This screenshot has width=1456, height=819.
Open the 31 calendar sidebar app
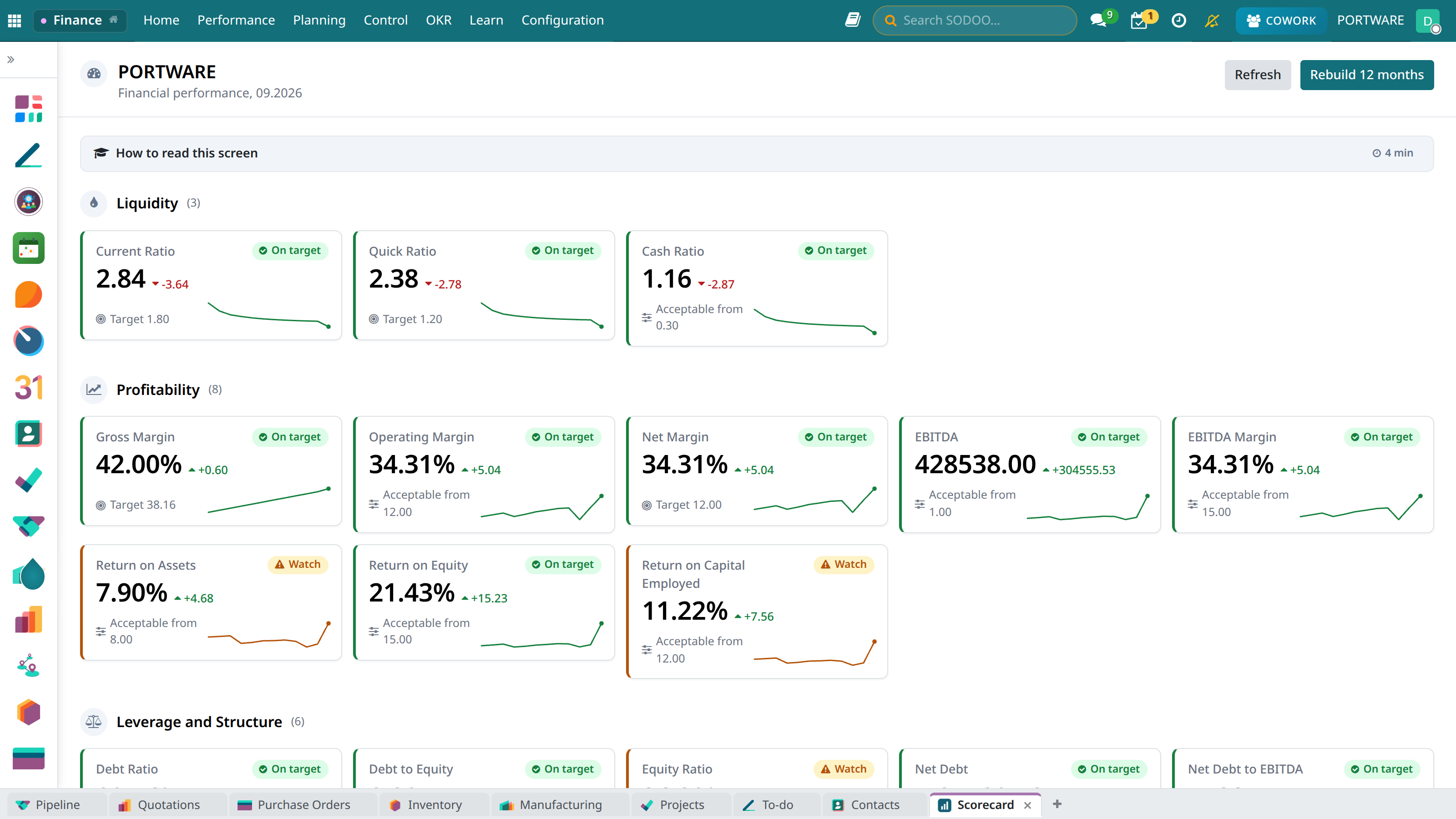(x=28, y=387)
